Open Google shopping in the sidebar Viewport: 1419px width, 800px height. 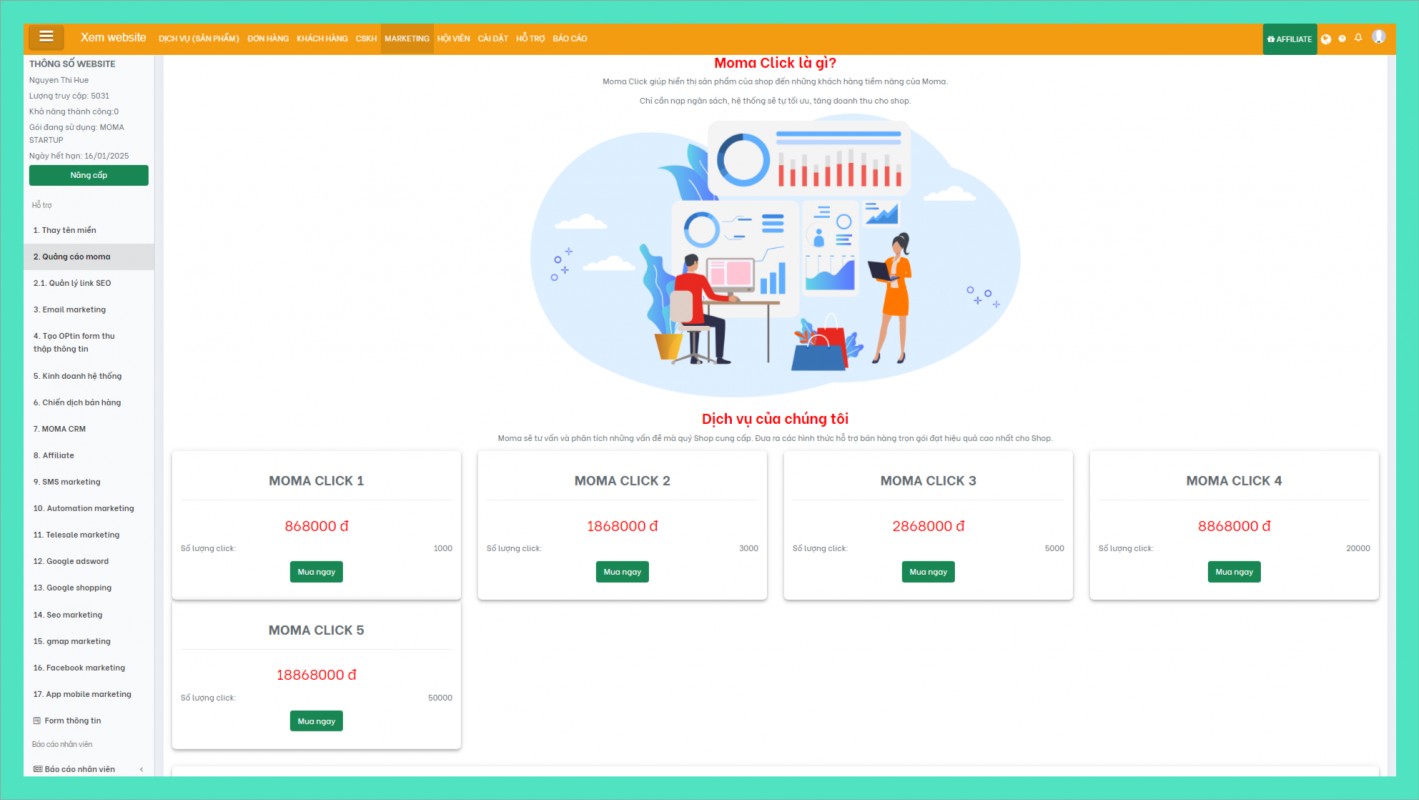(78, 588)
